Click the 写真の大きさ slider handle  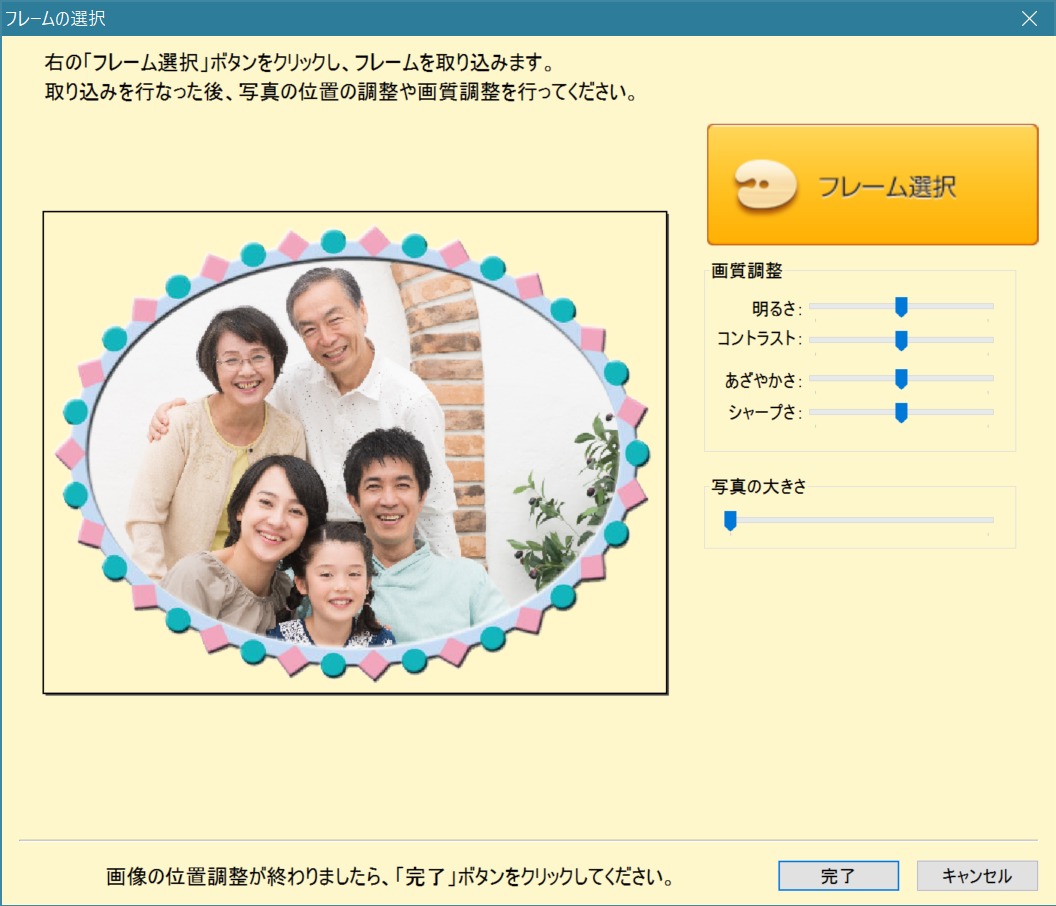(x=730, y=520)
